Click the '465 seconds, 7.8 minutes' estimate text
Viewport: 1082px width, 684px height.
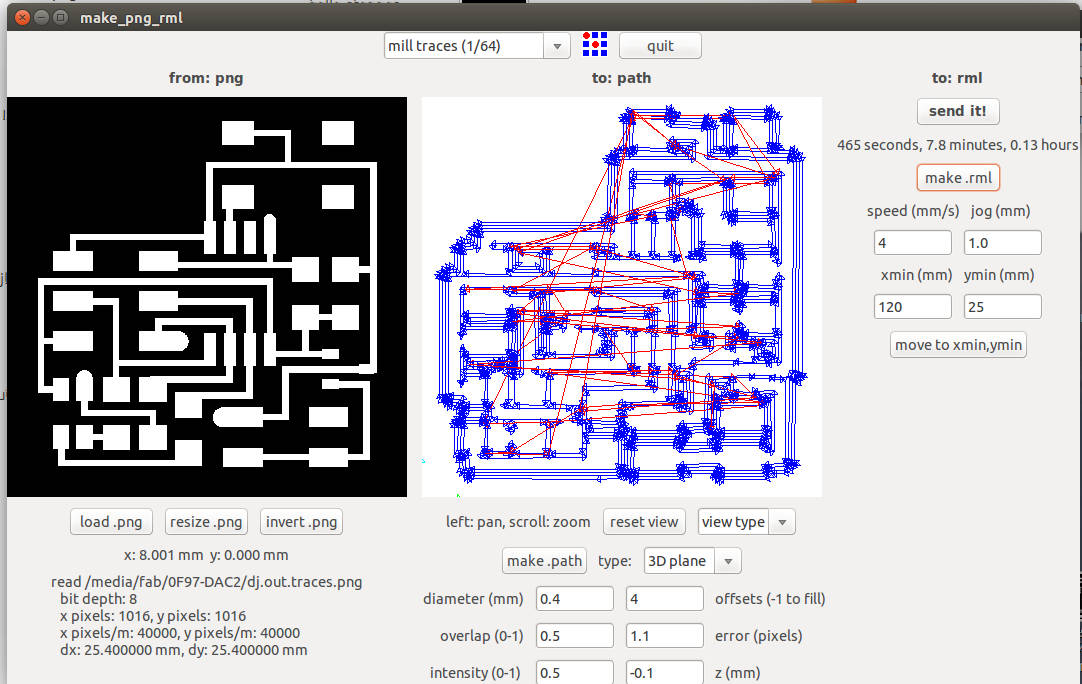tap(957, 145)
